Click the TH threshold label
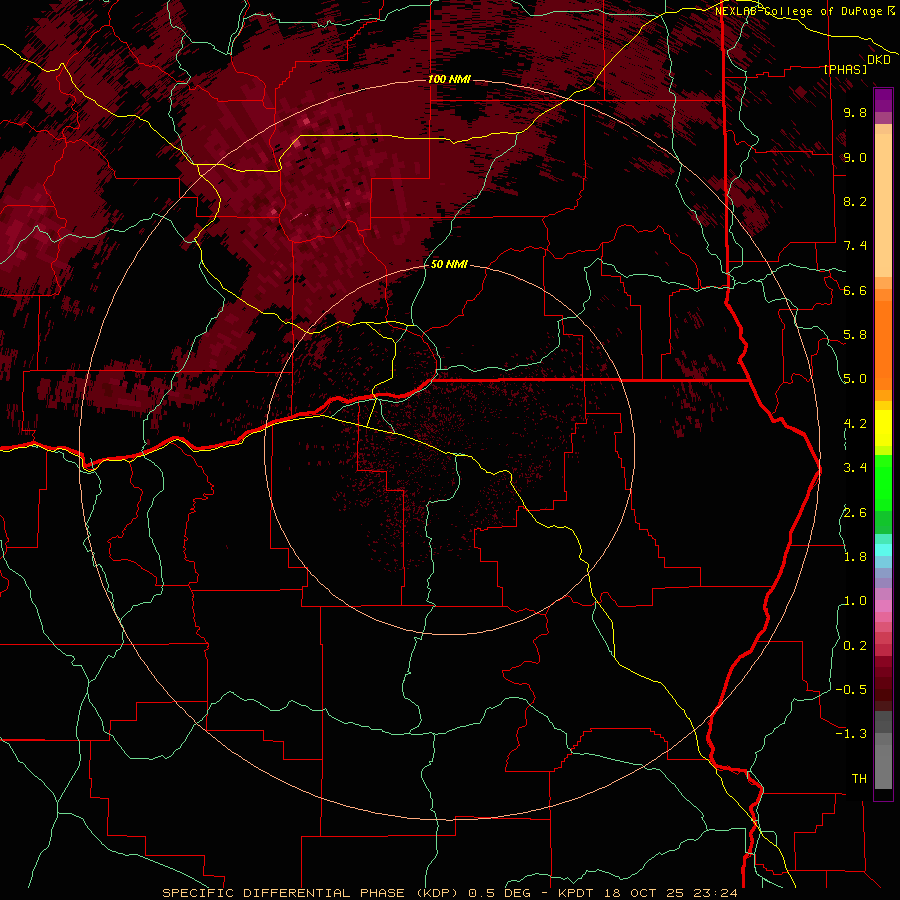The height and width of the screenshot is (900, 900). (x=859, y=779)
